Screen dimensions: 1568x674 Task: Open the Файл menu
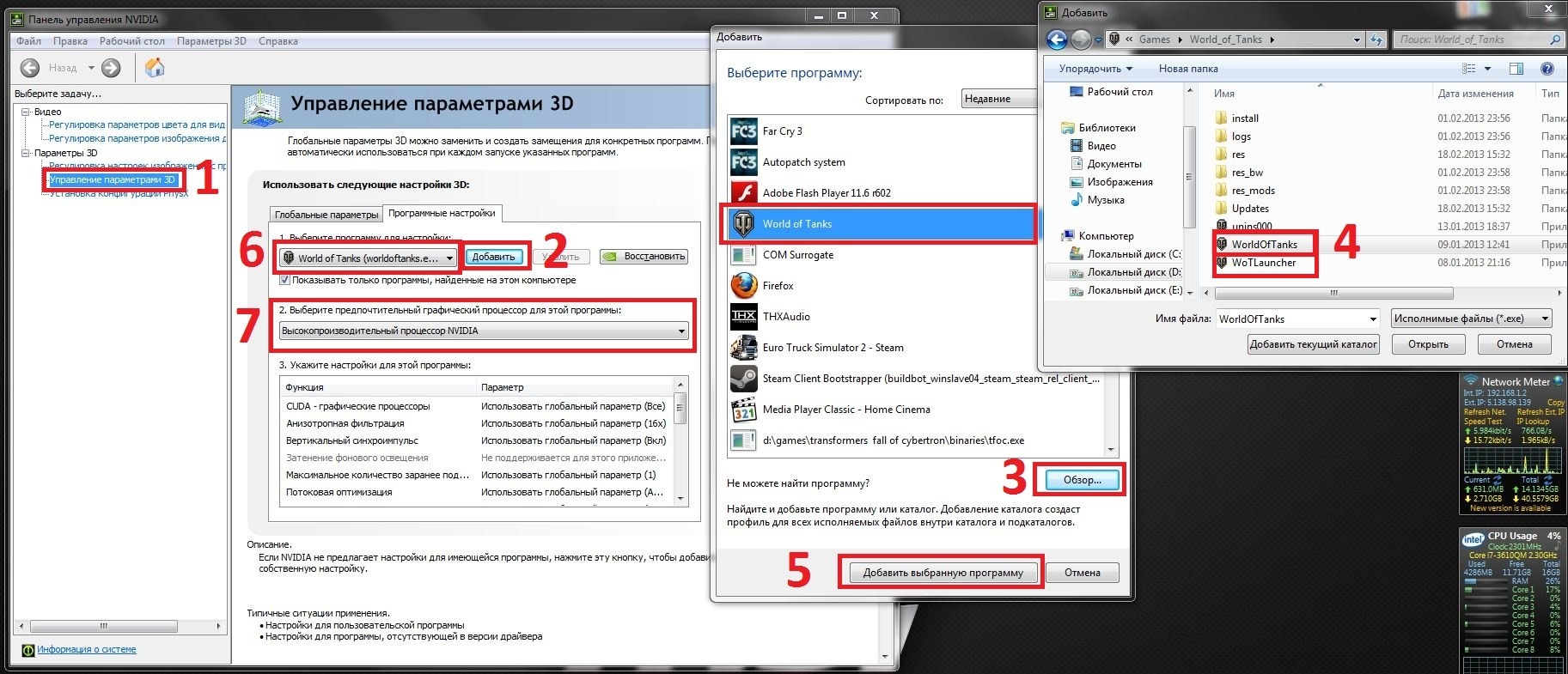(x=28, y=41)
